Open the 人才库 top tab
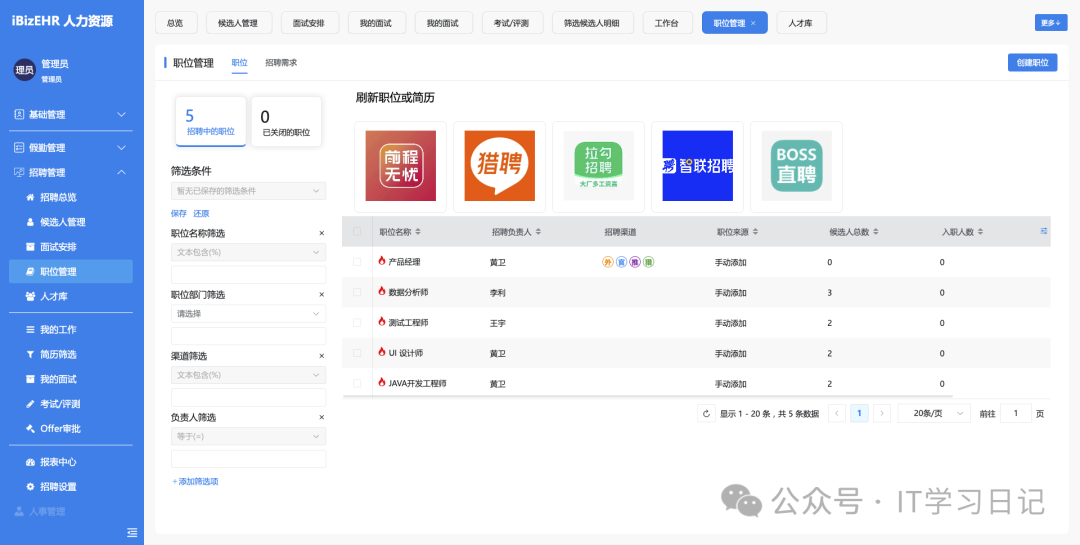The width and height of the screenshot is (1080, 545). pos(801,23)
